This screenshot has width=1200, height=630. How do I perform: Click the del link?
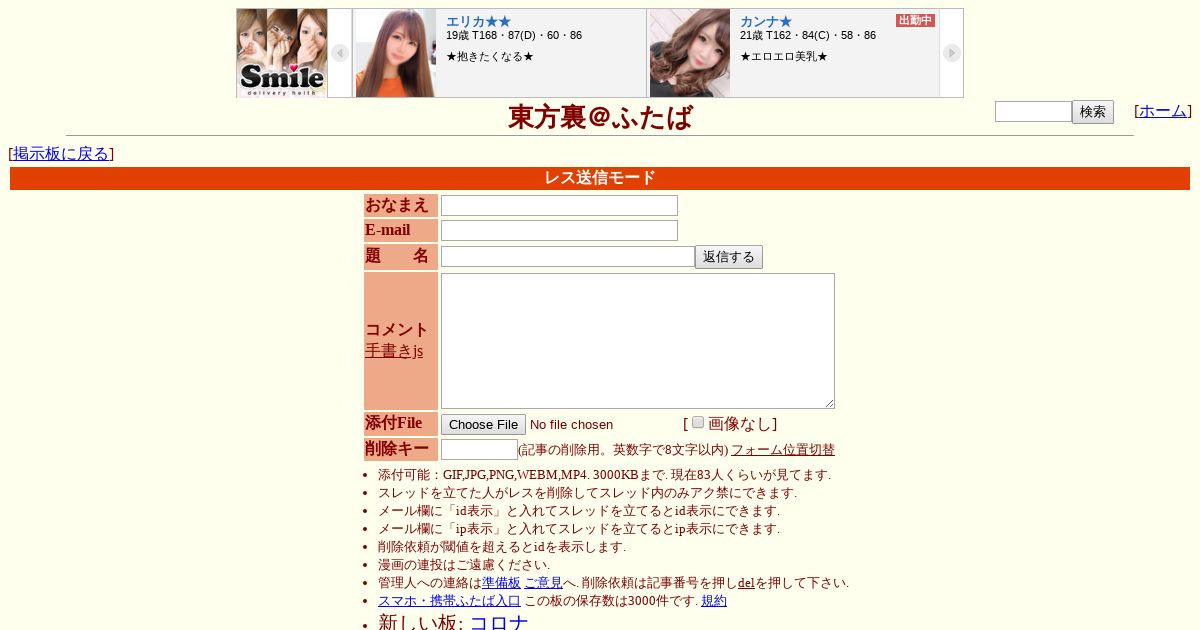pos(746,583)
